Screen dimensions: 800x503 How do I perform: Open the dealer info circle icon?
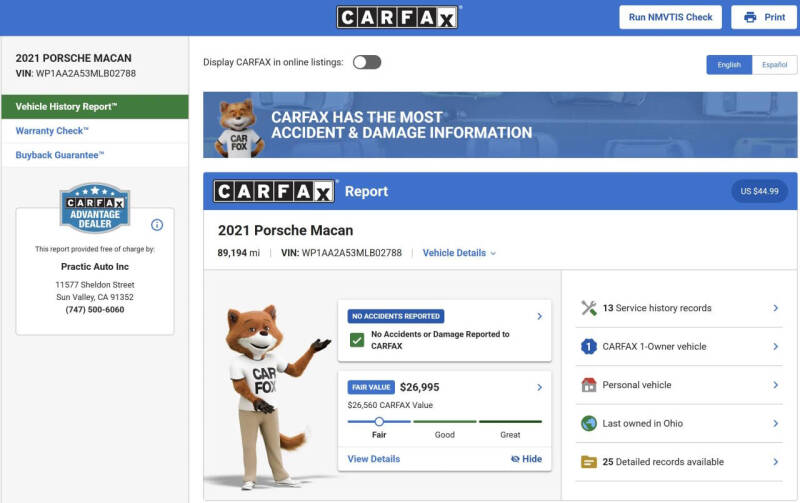point(157,224)
